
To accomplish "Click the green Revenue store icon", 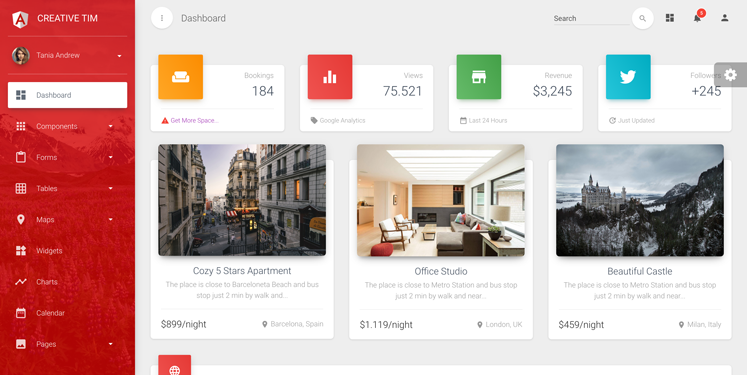I will pyautogui.click(x=479, y=77).
